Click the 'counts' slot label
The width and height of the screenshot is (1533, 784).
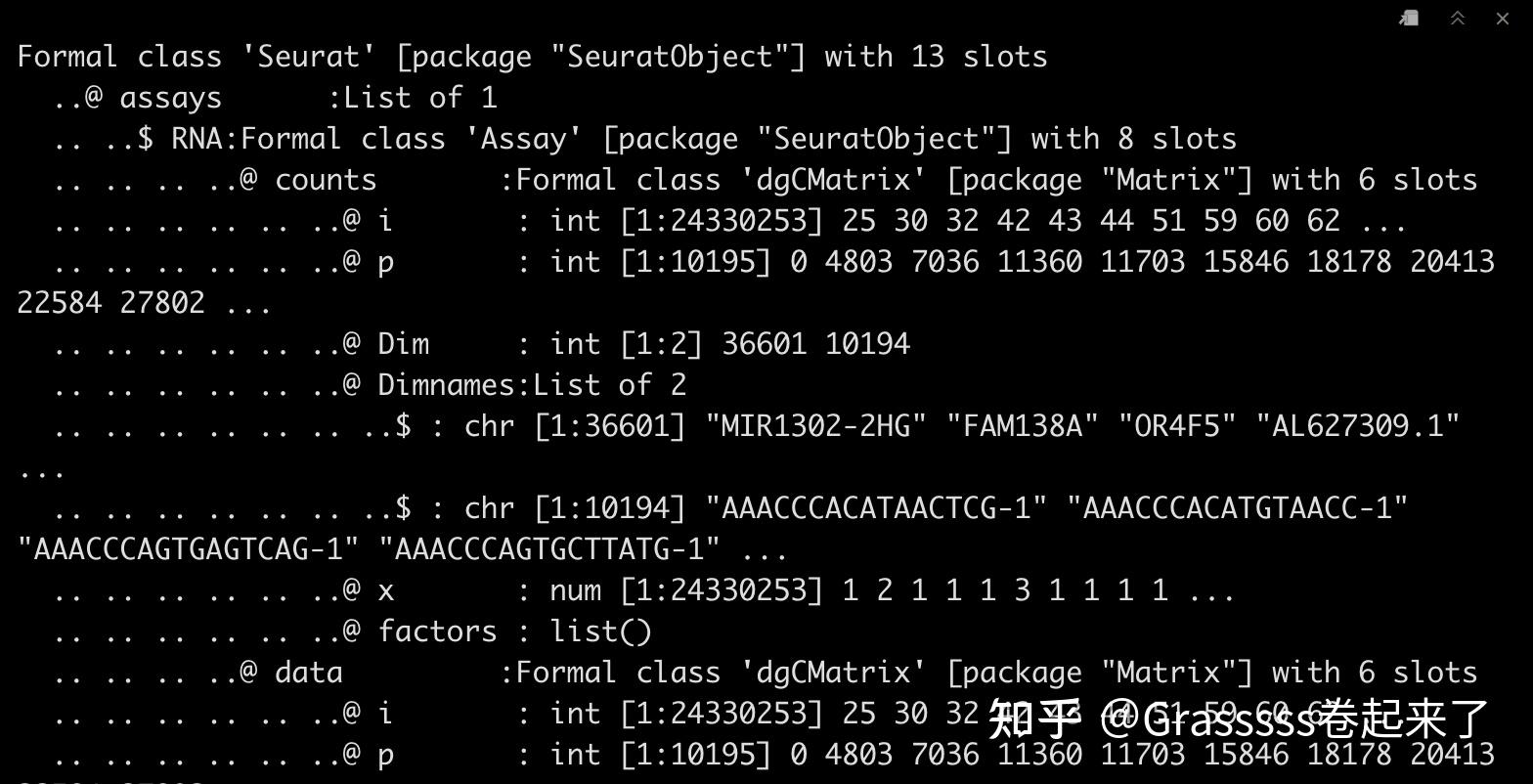click(326, 180)
